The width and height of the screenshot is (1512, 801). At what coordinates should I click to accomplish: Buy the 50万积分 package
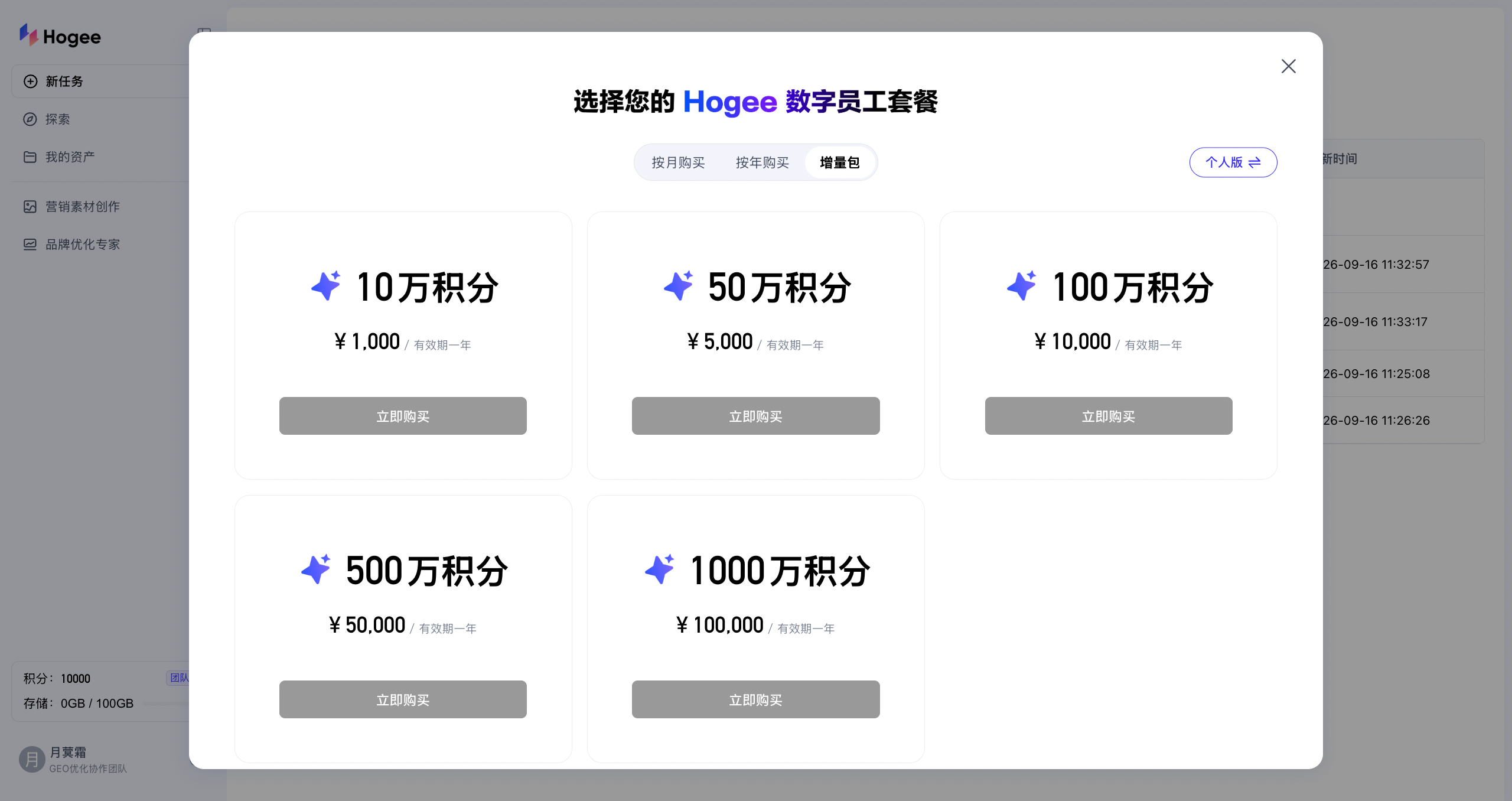pyautogui.click(x=755, y=416)
